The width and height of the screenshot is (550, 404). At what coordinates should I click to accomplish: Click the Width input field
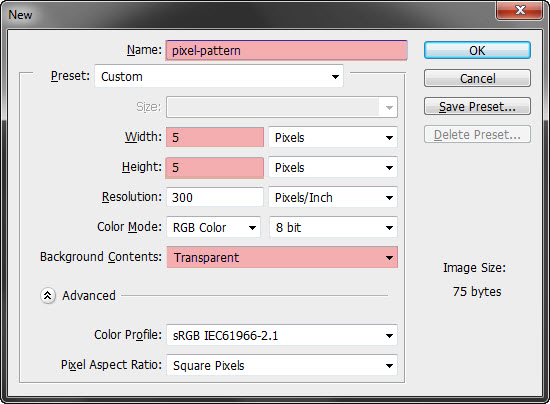(x=215, y=137)
